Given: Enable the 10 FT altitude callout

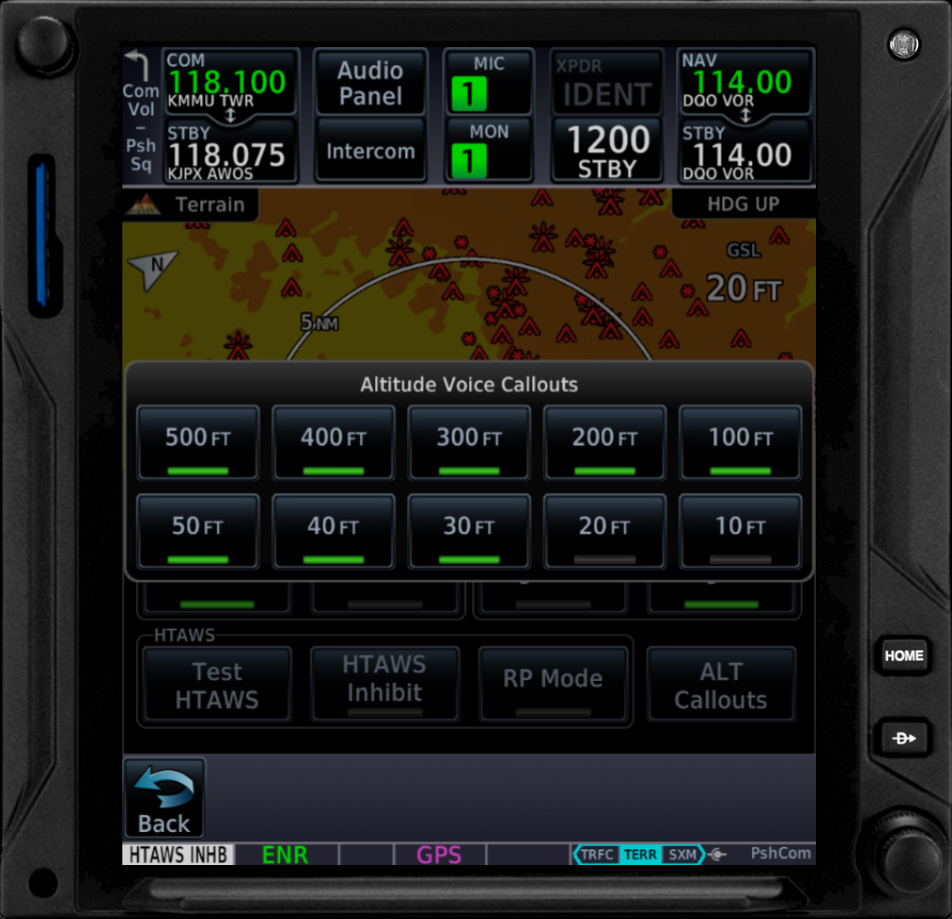Looking at the screenshot, I should click(x=740, y=530).
